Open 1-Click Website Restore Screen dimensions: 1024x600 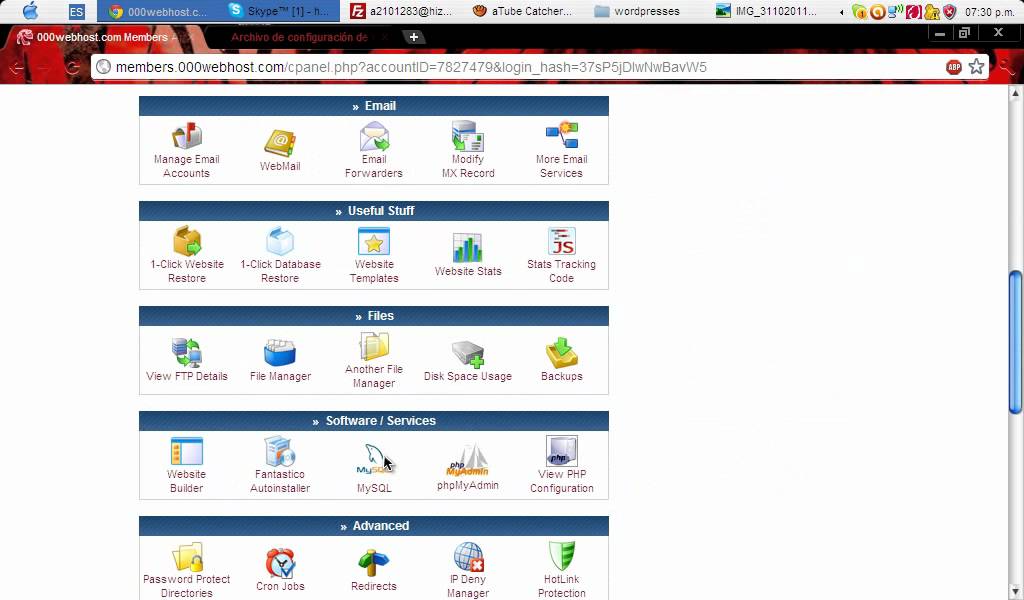[x=187, y=256]
